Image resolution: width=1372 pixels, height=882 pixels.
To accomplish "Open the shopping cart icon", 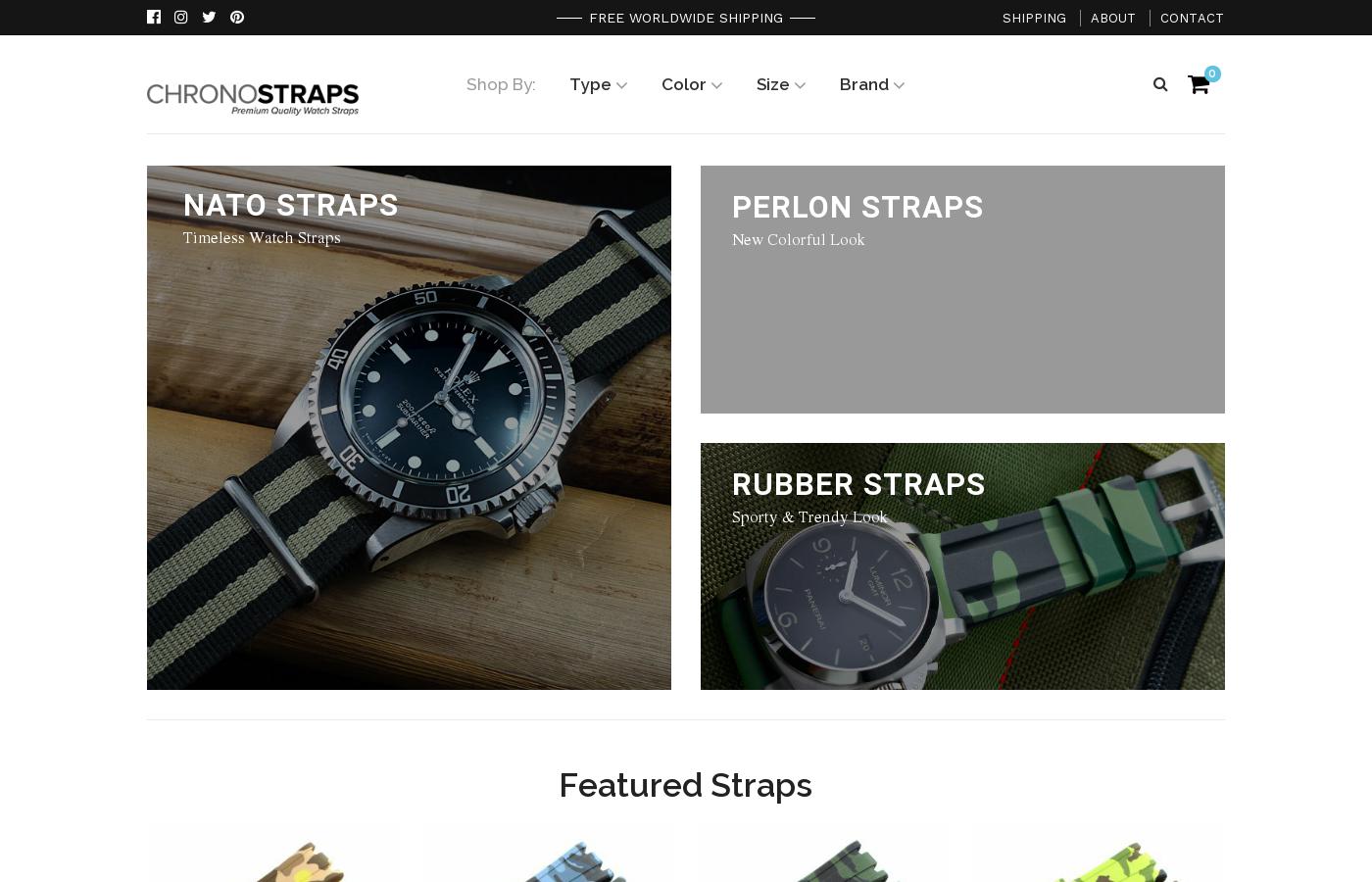I will coord(1198,85).
